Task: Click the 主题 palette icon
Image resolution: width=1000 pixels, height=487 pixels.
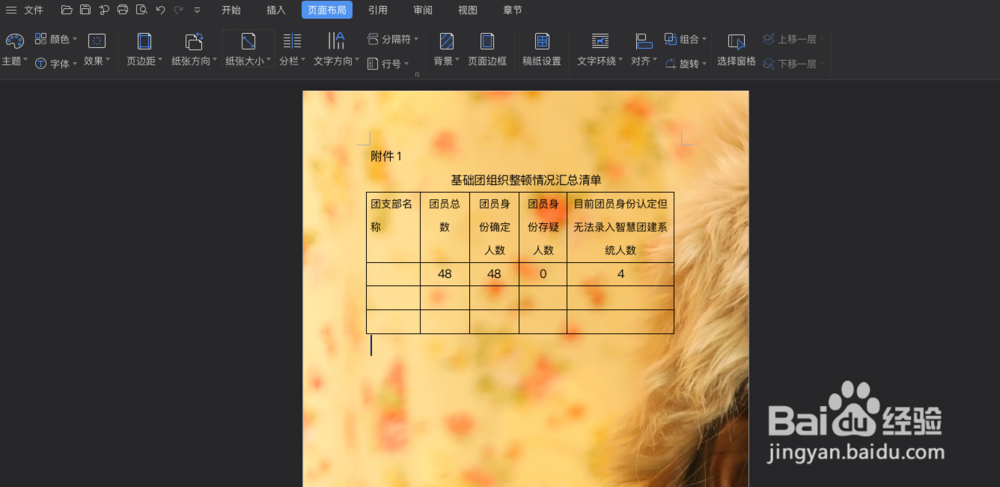Action: [x=14, y=41]
